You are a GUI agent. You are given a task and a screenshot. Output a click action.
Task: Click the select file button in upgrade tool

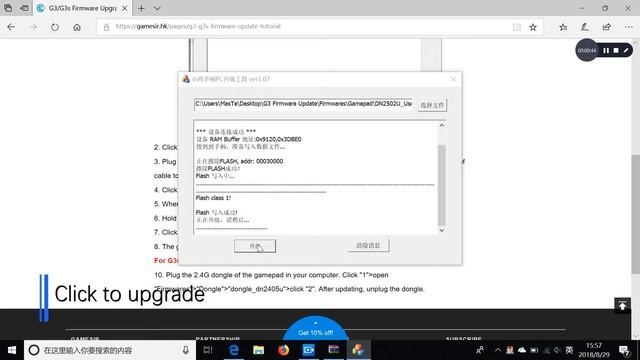[432, 105]
